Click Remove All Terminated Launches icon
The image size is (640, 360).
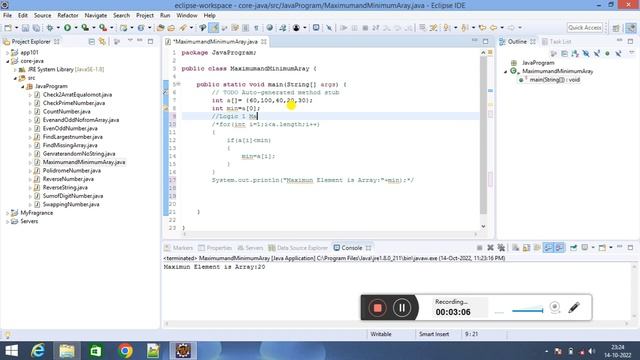501,248
